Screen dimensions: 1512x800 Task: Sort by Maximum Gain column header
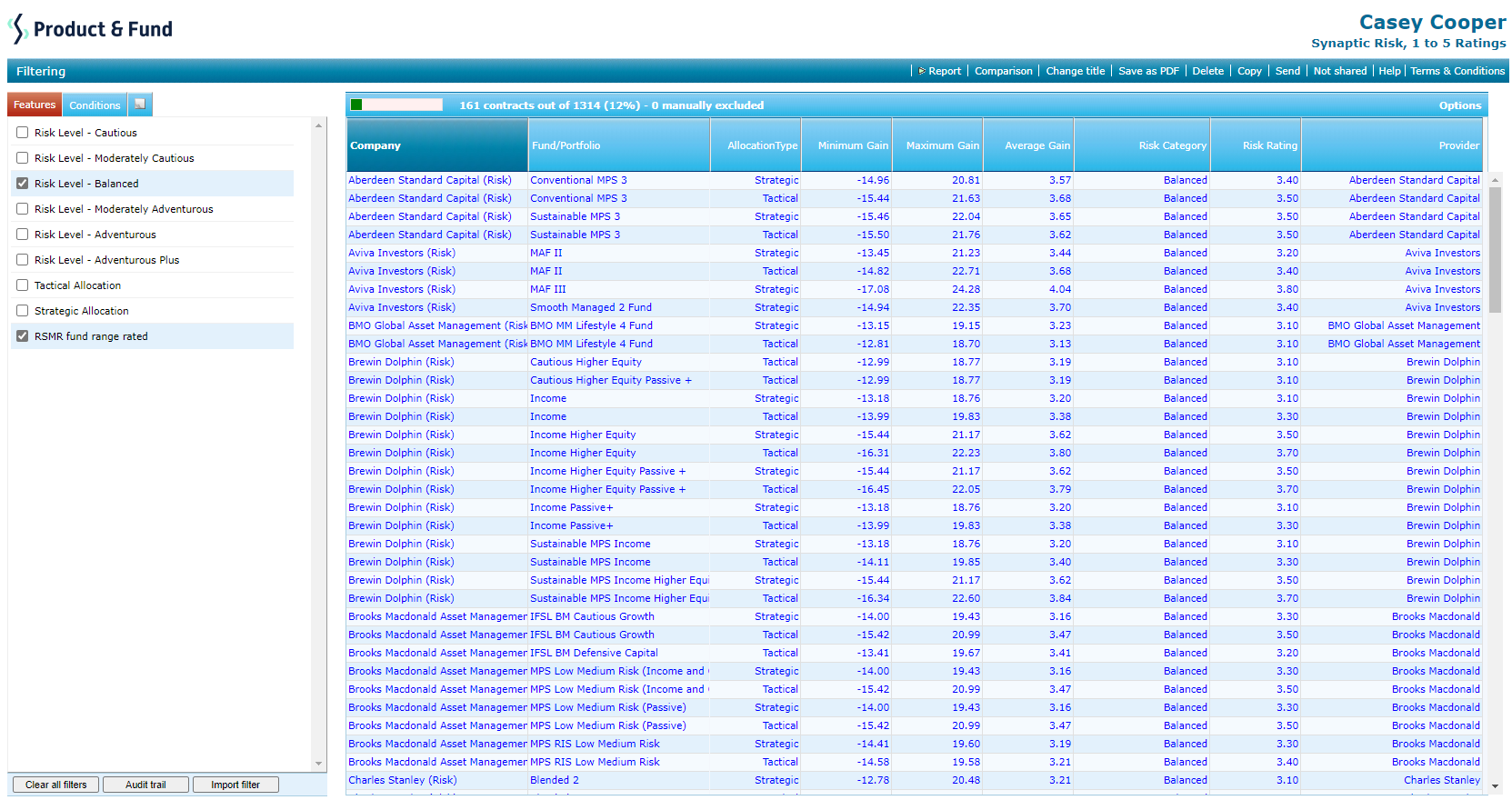tap(937, 145)
